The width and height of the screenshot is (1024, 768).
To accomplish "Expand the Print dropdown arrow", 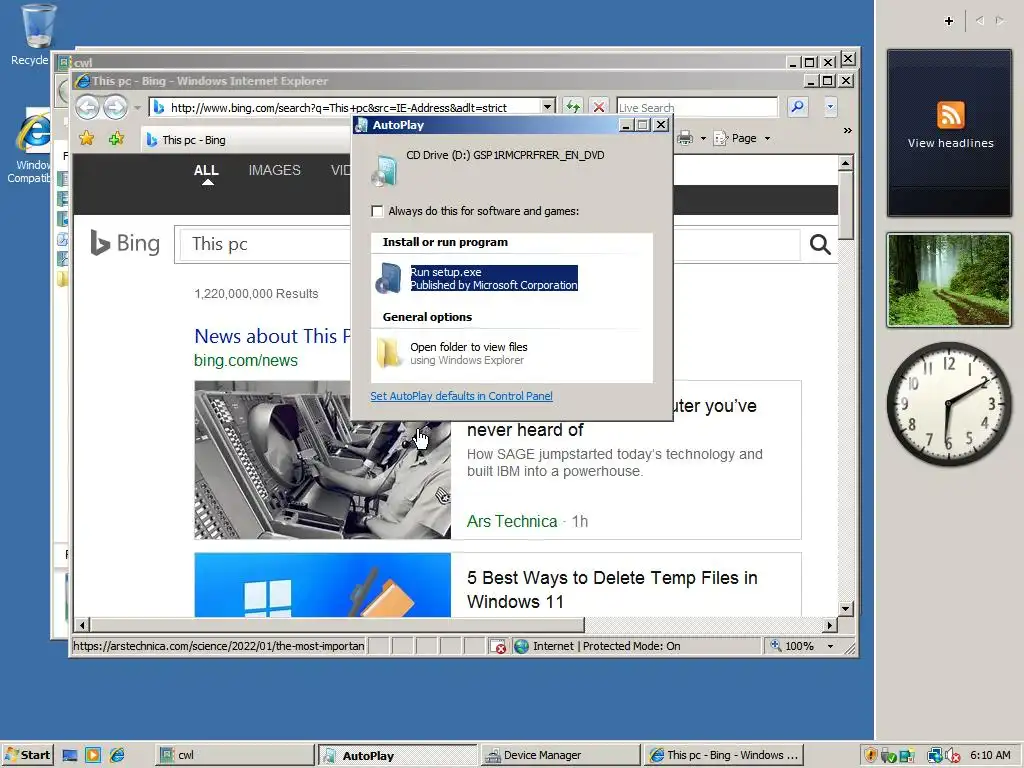I will pos(703,138).
